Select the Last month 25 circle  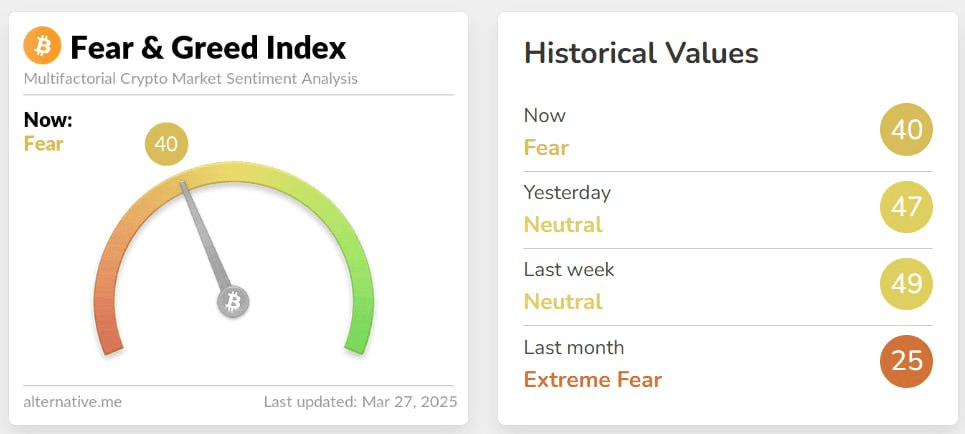click(x=907, y=361)
